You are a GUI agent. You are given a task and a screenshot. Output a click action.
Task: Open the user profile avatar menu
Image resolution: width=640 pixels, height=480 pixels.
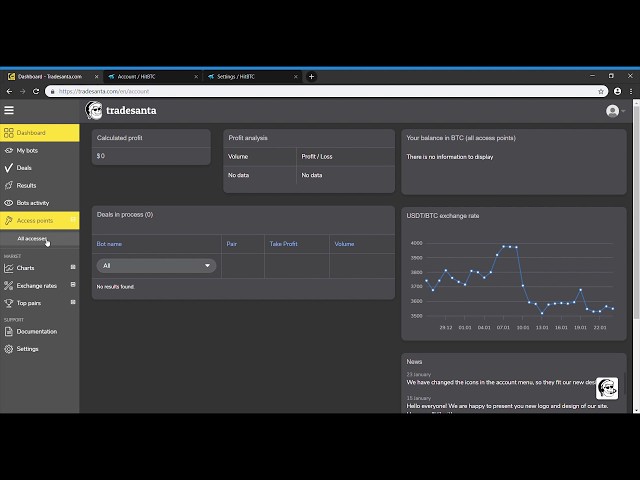point(615,111)
